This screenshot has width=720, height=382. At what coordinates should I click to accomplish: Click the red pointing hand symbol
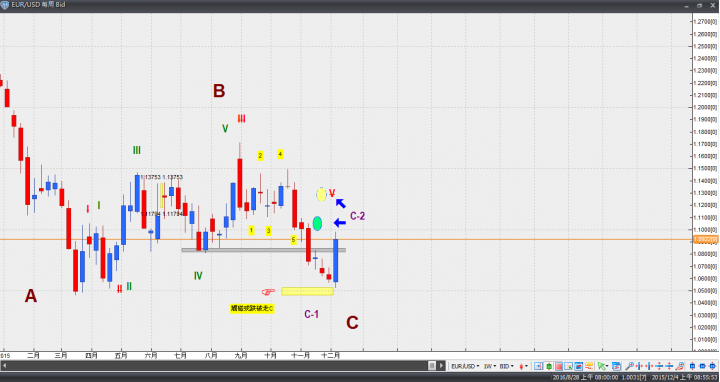268,292
